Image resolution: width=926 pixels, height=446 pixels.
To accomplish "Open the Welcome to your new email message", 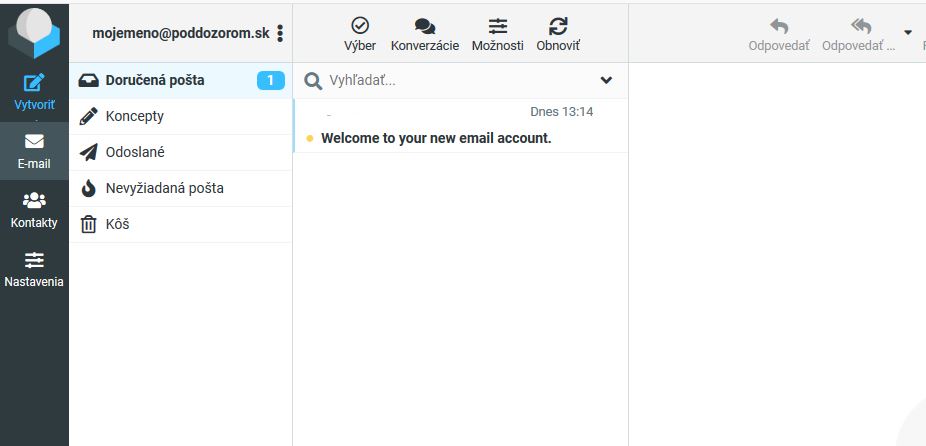I will click(x=436, y=138).
